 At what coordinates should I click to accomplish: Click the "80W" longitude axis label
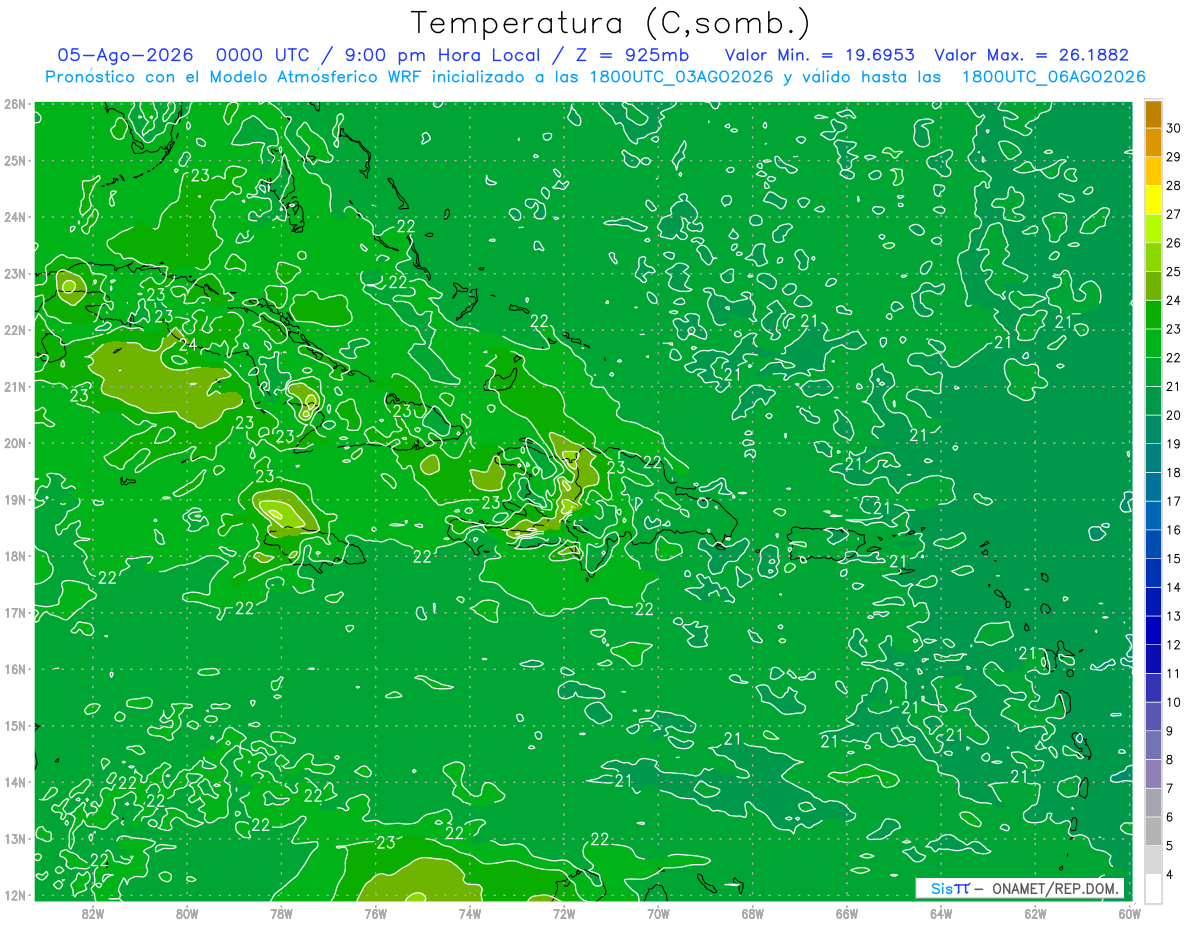click(187, 913)
